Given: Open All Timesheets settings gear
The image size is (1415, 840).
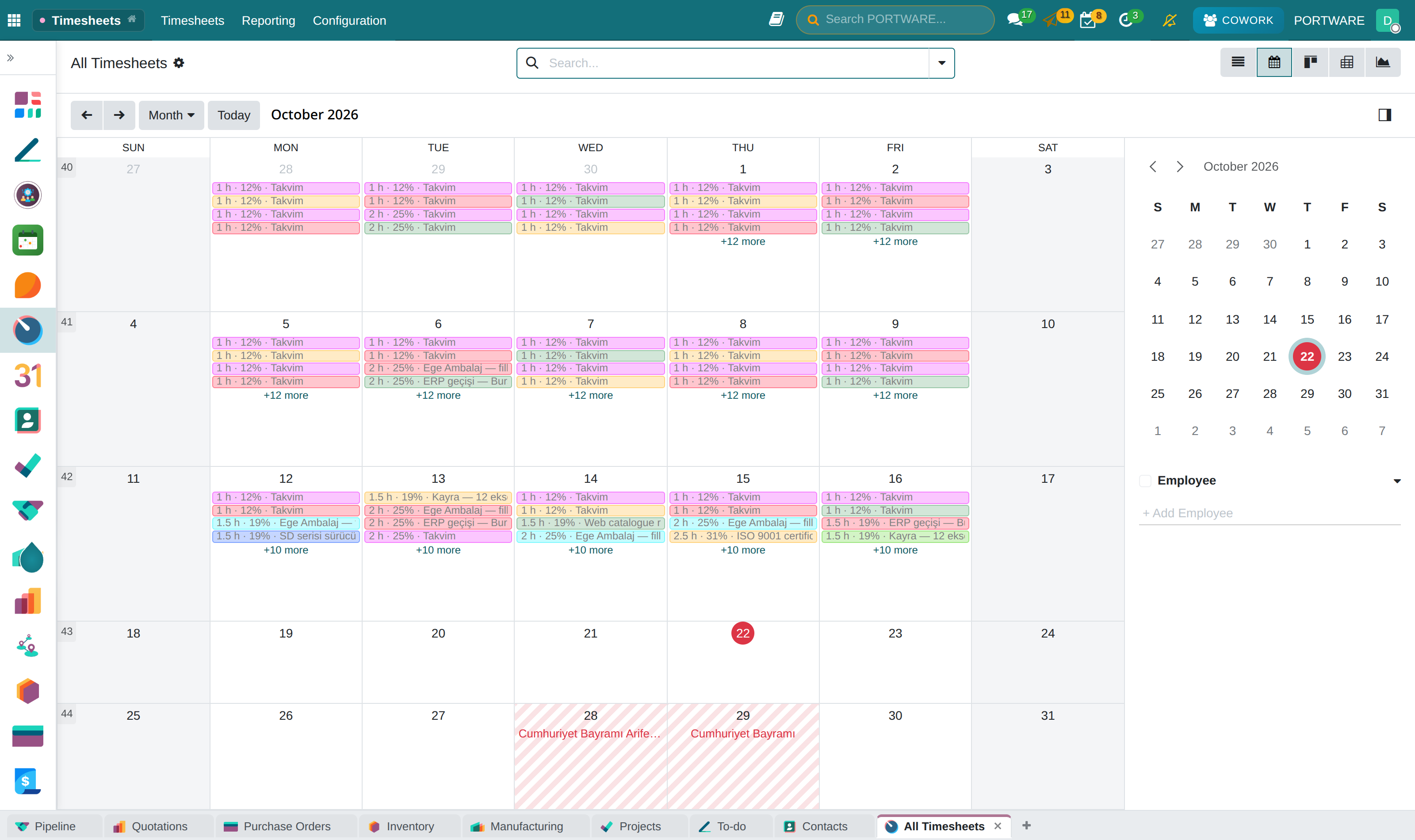Looking at the screenshot, I should click(179, 63).
